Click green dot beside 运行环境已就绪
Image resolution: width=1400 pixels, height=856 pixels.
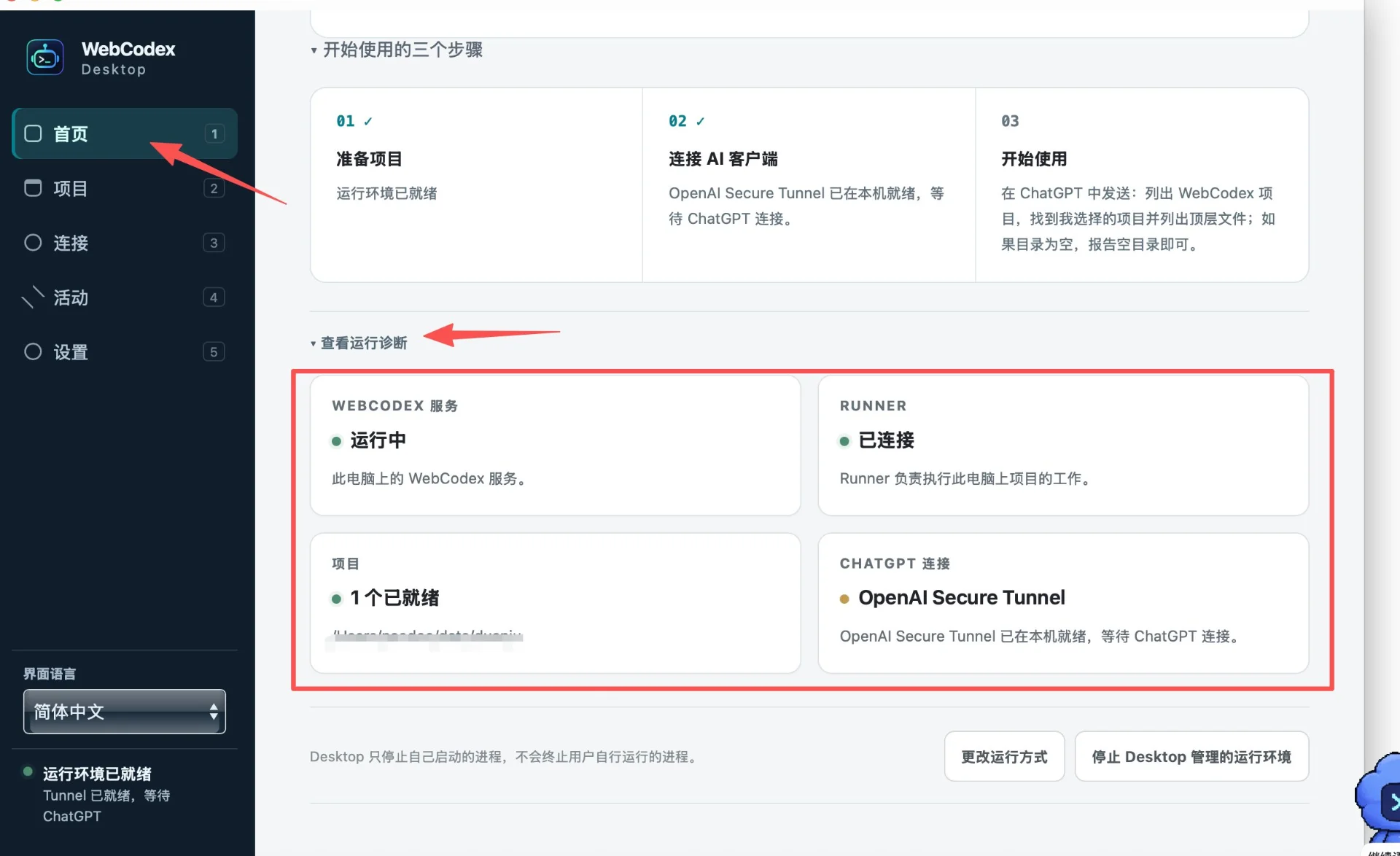click(x=28, y=771)
